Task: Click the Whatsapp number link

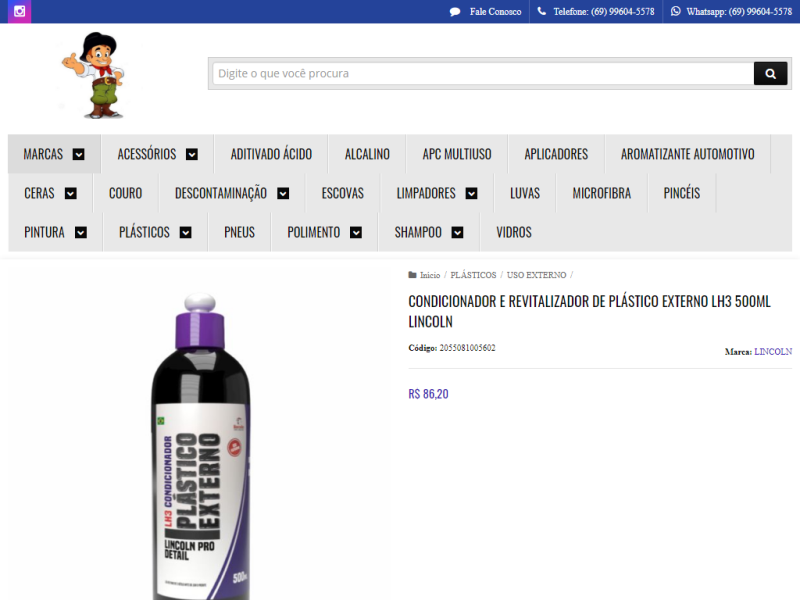Action: (739, 12)
